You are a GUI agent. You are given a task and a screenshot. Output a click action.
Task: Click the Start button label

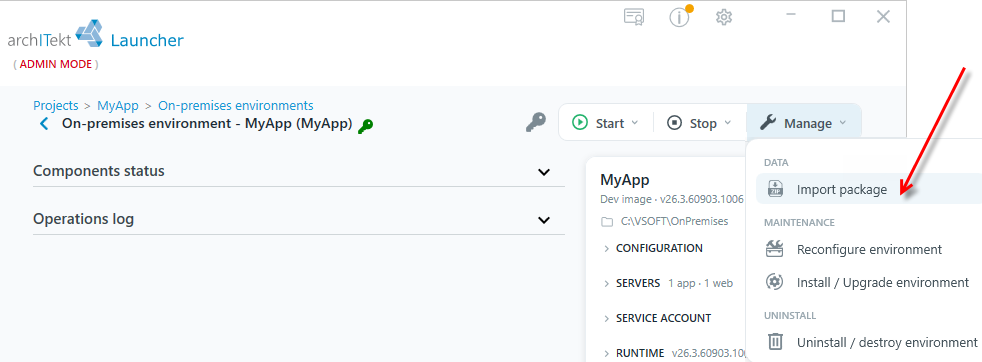[x=609, y=123]
